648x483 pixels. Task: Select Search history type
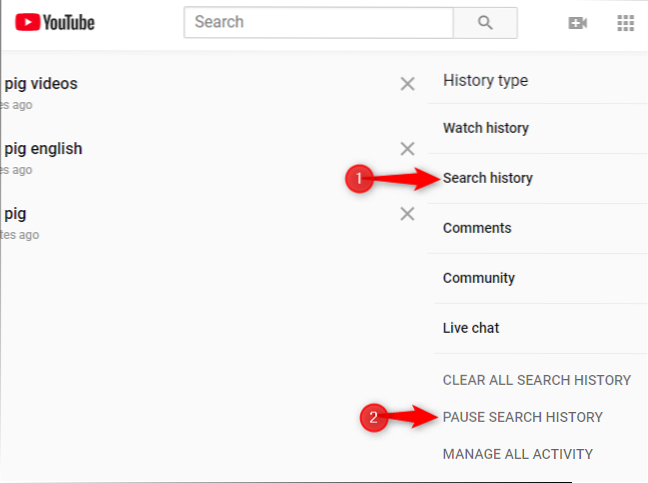488,178
